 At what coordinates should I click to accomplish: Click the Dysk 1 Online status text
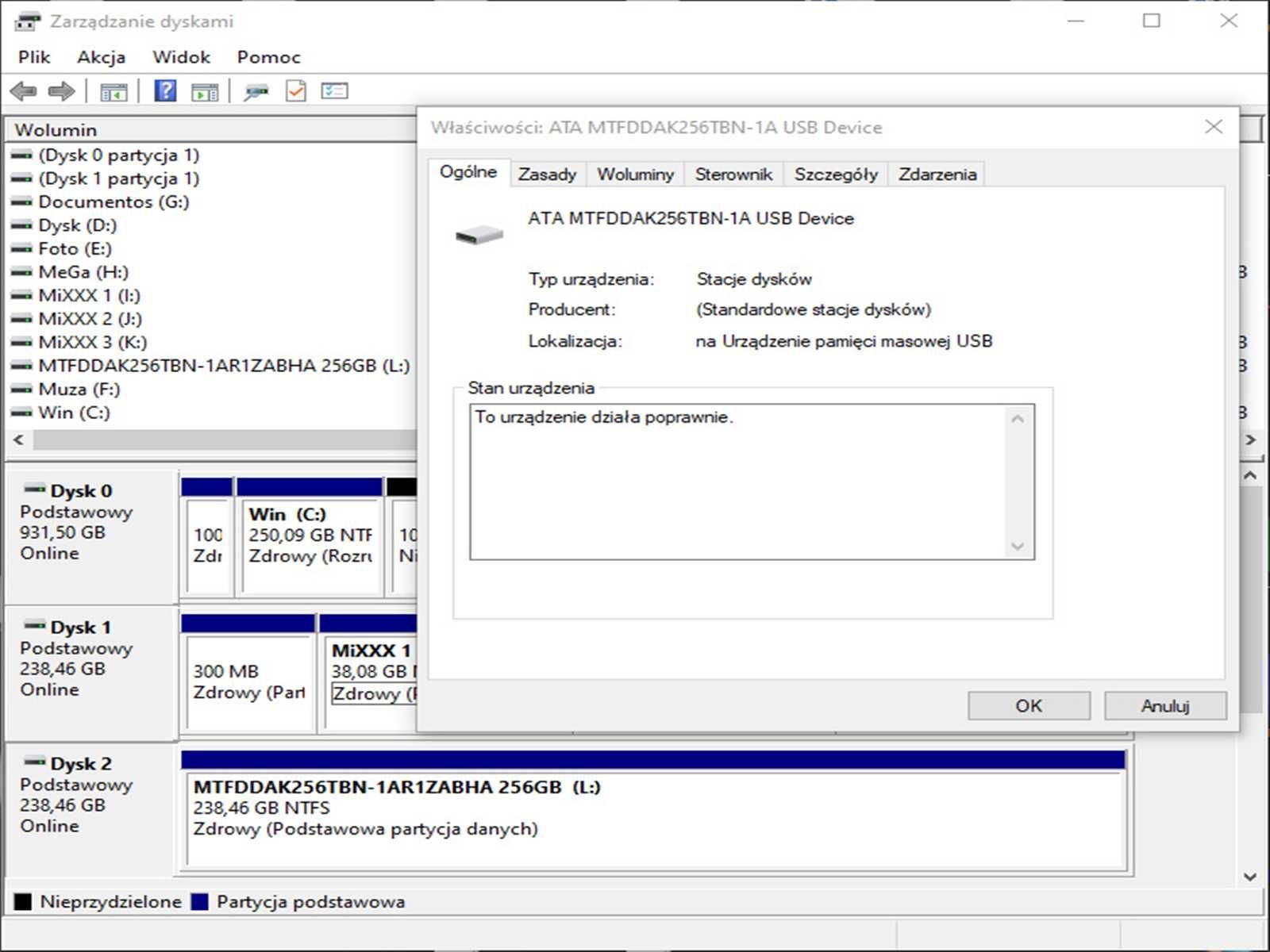coord(50,689)
